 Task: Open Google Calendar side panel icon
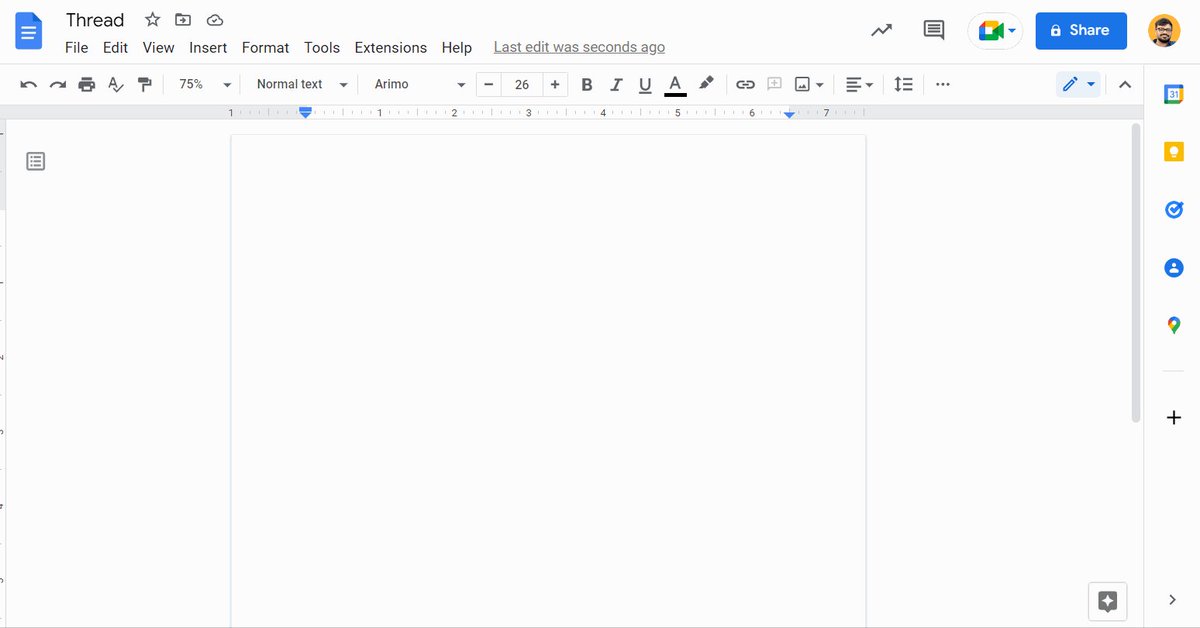pyautogui.click(x=1174, y=94)
